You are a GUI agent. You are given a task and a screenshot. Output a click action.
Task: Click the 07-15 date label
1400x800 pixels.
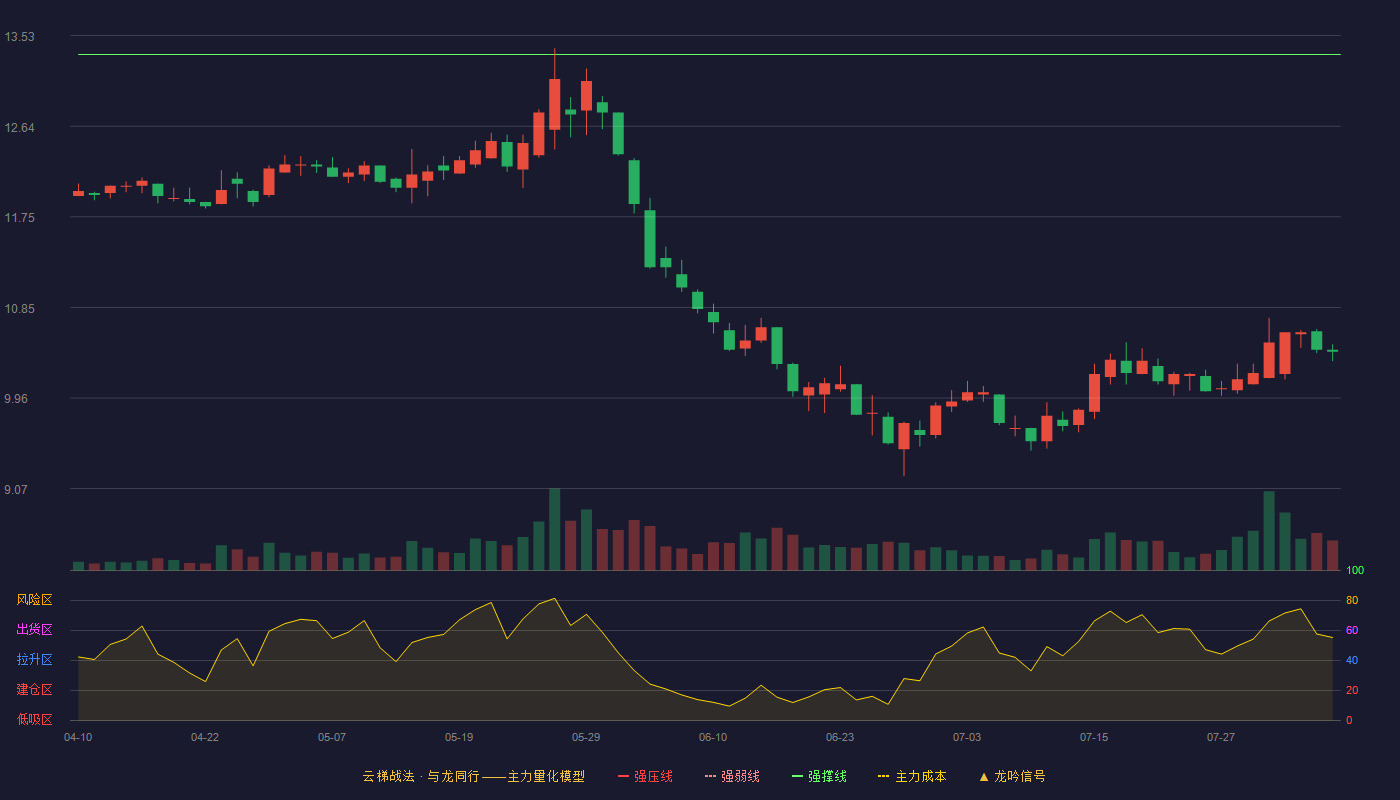tap(1094, 737)
